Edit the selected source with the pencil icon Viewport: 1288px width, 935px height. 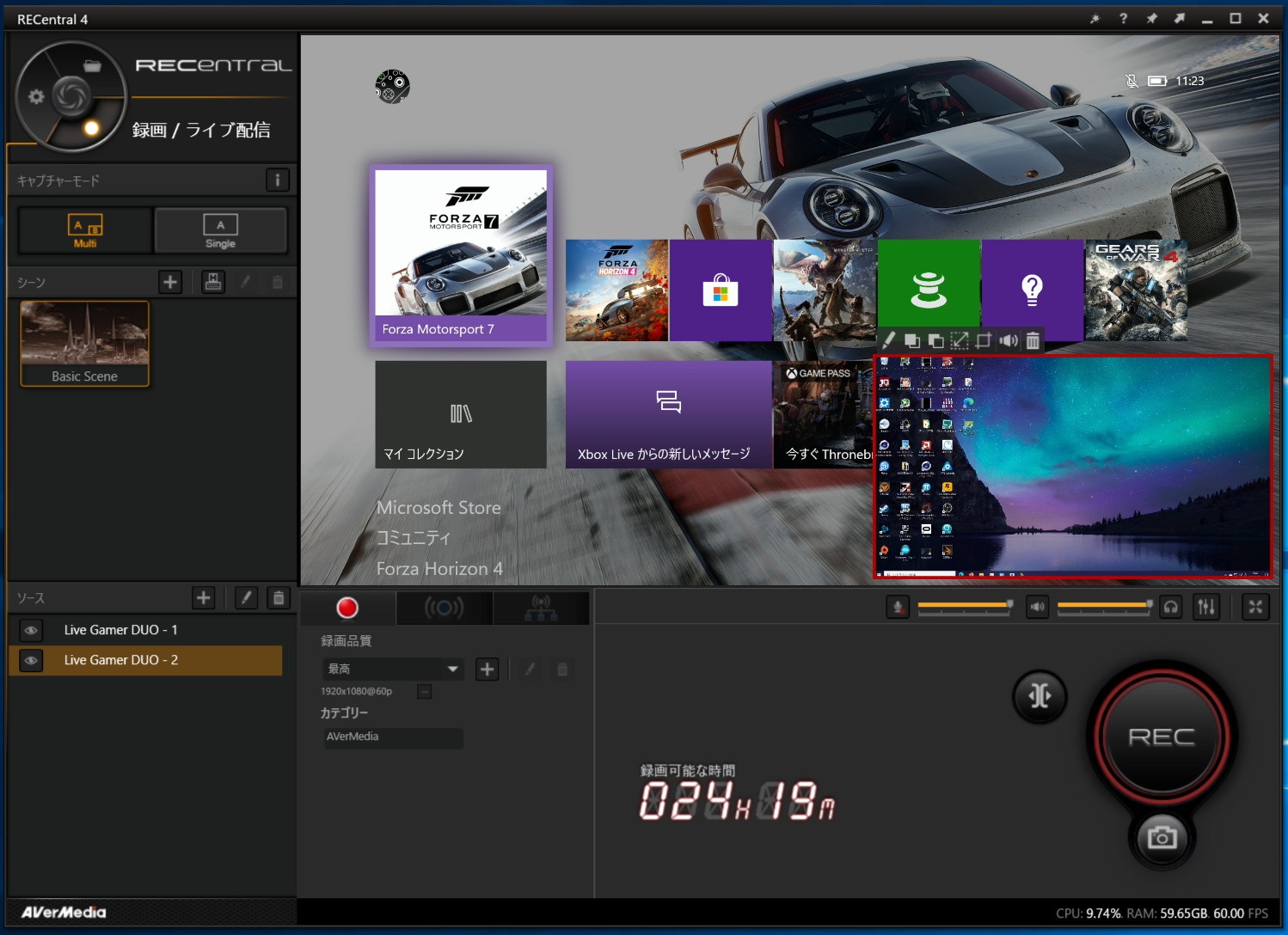246,598
